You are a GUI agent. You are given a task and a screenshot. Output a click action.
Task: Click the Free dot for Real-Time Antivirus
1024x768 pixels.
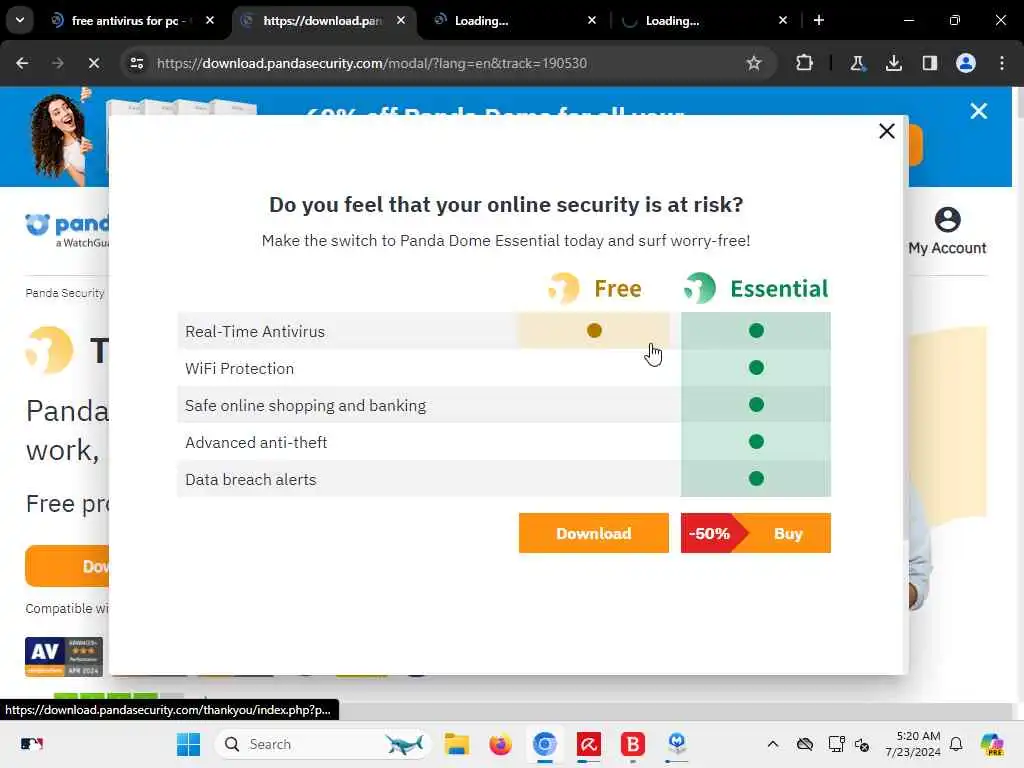coord(594,330)
